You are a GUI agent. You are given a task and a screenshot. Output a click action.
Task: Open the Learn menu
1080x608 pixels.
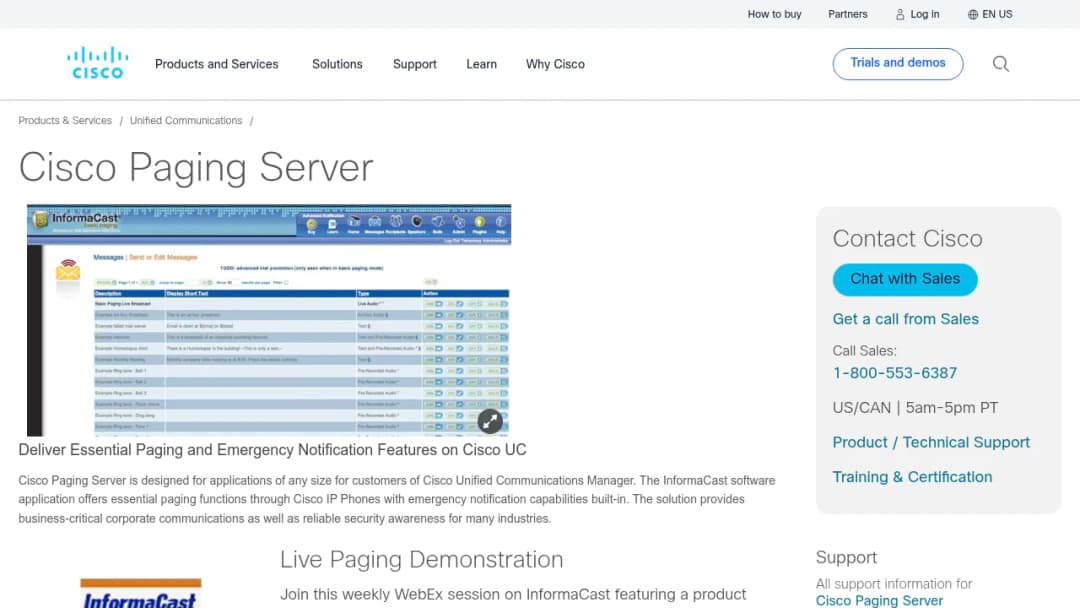click(x=481, y=64)
